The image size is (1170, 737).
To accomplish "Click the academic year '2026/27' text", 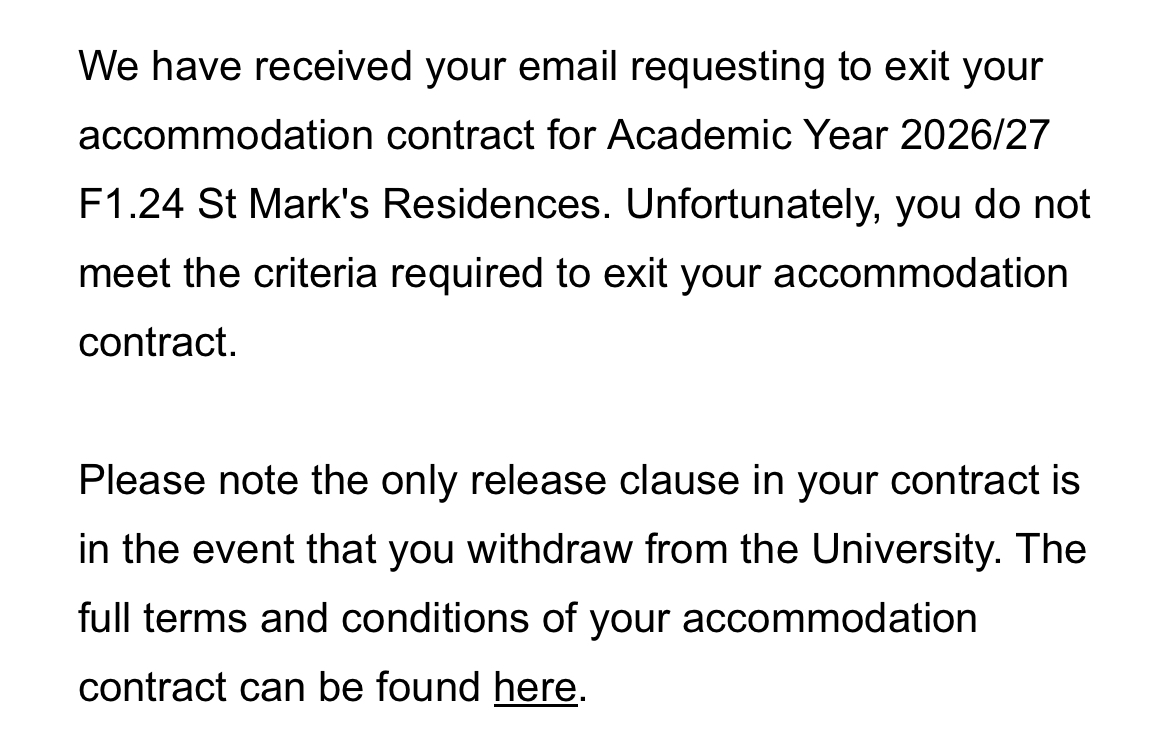I will coord(974,136).
